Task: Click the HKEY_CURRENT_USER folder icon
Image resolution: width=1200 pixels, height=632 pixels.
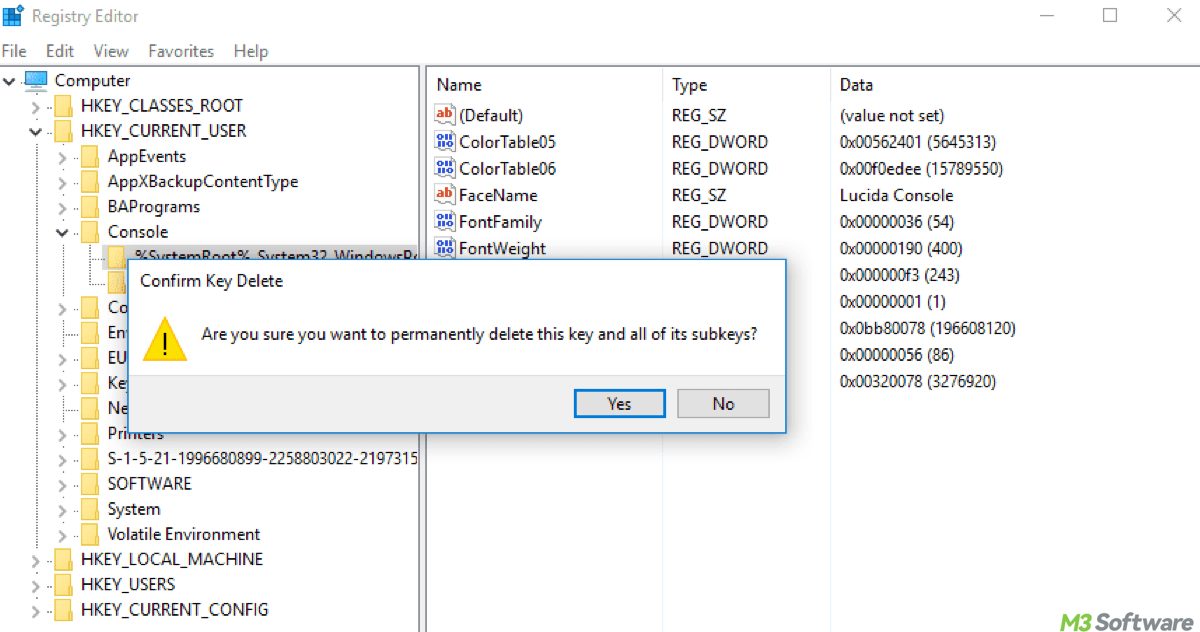Action: [x=64, y=131]
